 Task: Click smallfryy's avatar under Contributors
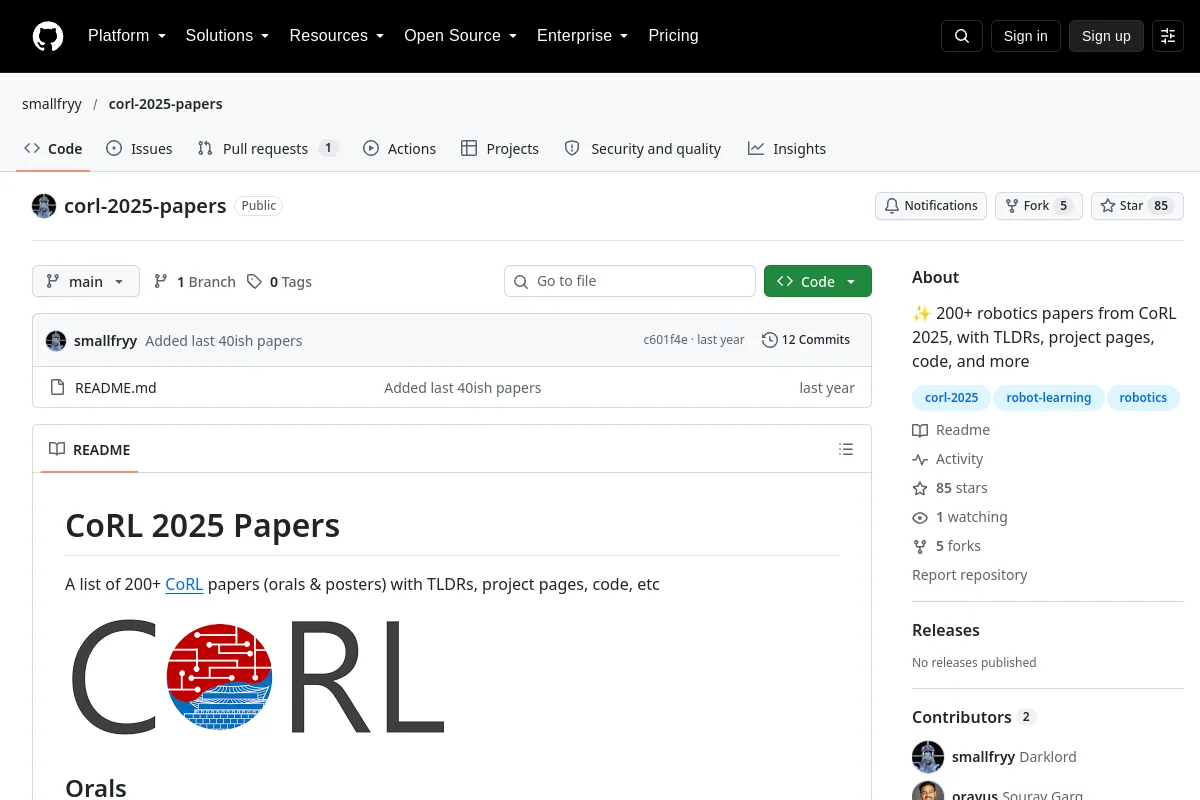pyautogui.click(x=928, y=757)
